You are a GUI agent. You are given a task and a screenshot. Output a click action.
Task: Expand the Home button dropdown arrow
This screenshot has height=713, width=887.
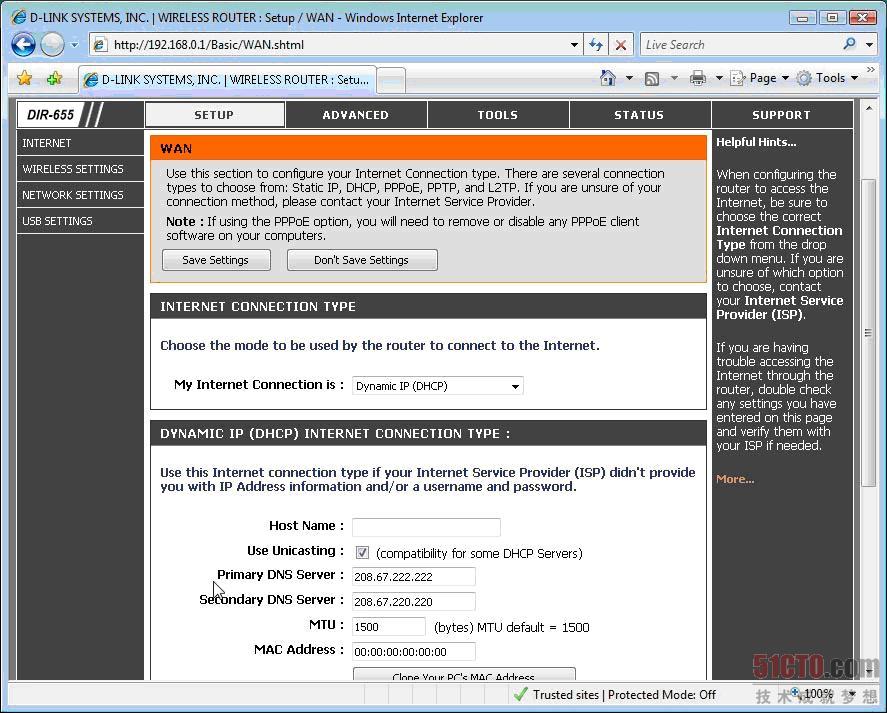click(x=629, y=78)
